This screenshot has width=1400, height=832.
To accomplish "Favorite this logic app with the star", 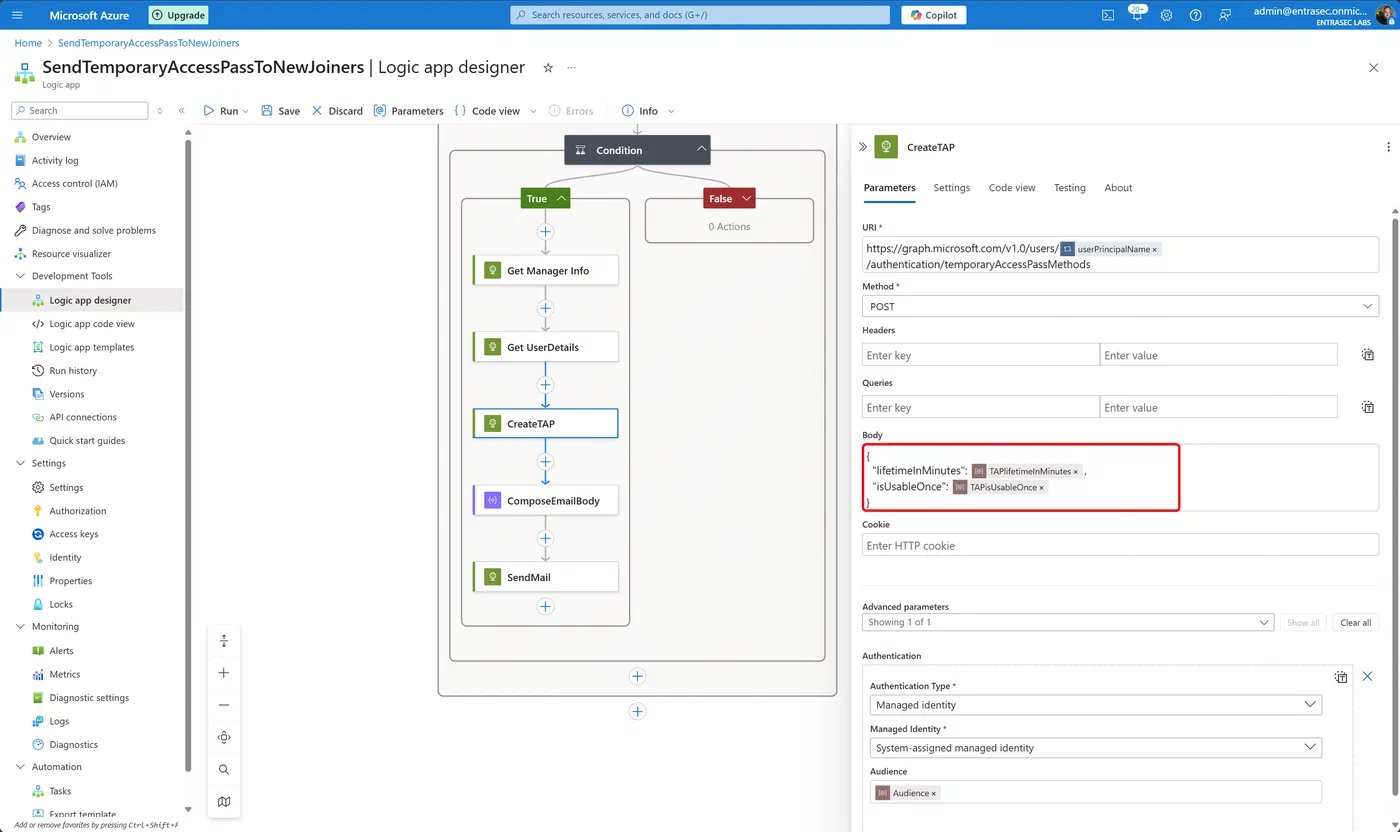I will (x=548, y=67).
